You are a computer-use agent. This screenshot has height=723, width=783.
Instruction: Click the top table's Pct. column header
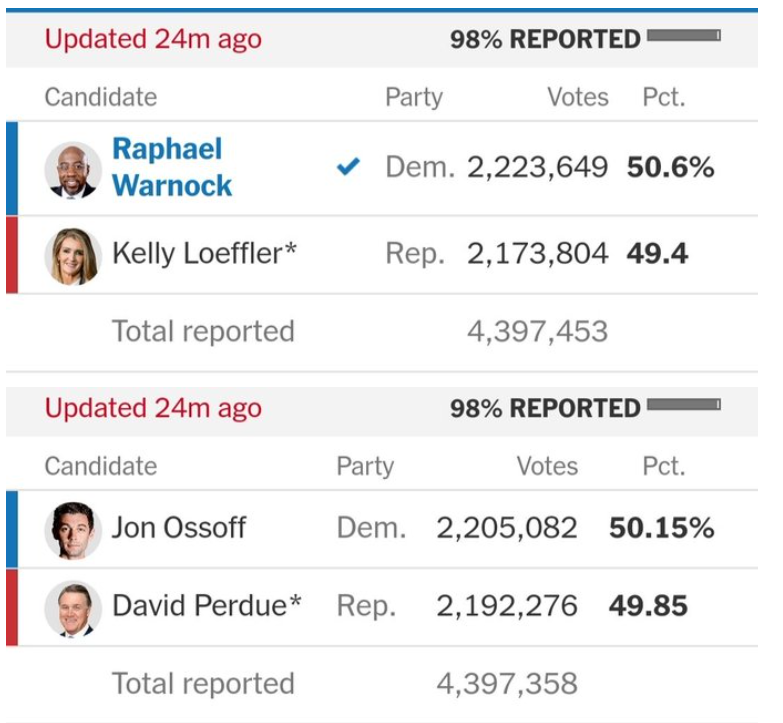click(663, 97)
